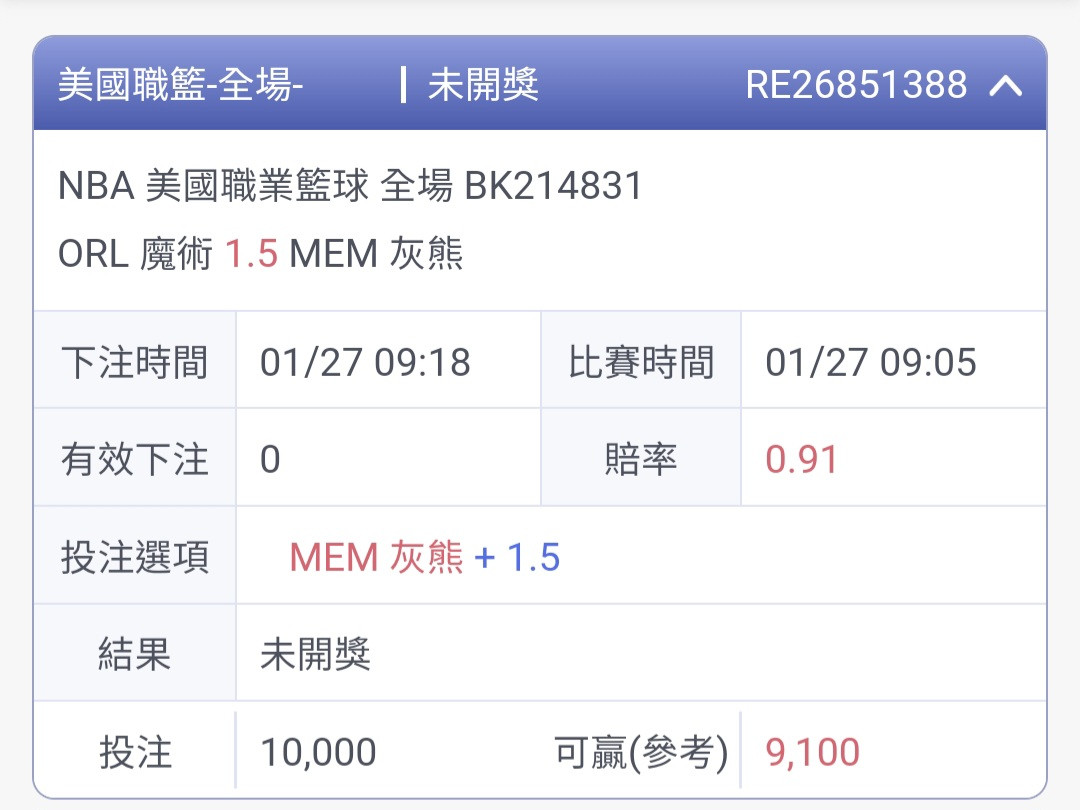This screenshot has width=1080, height=810.
Task: Select the 美國職籃-全場- header title
Action: (180, 85)
